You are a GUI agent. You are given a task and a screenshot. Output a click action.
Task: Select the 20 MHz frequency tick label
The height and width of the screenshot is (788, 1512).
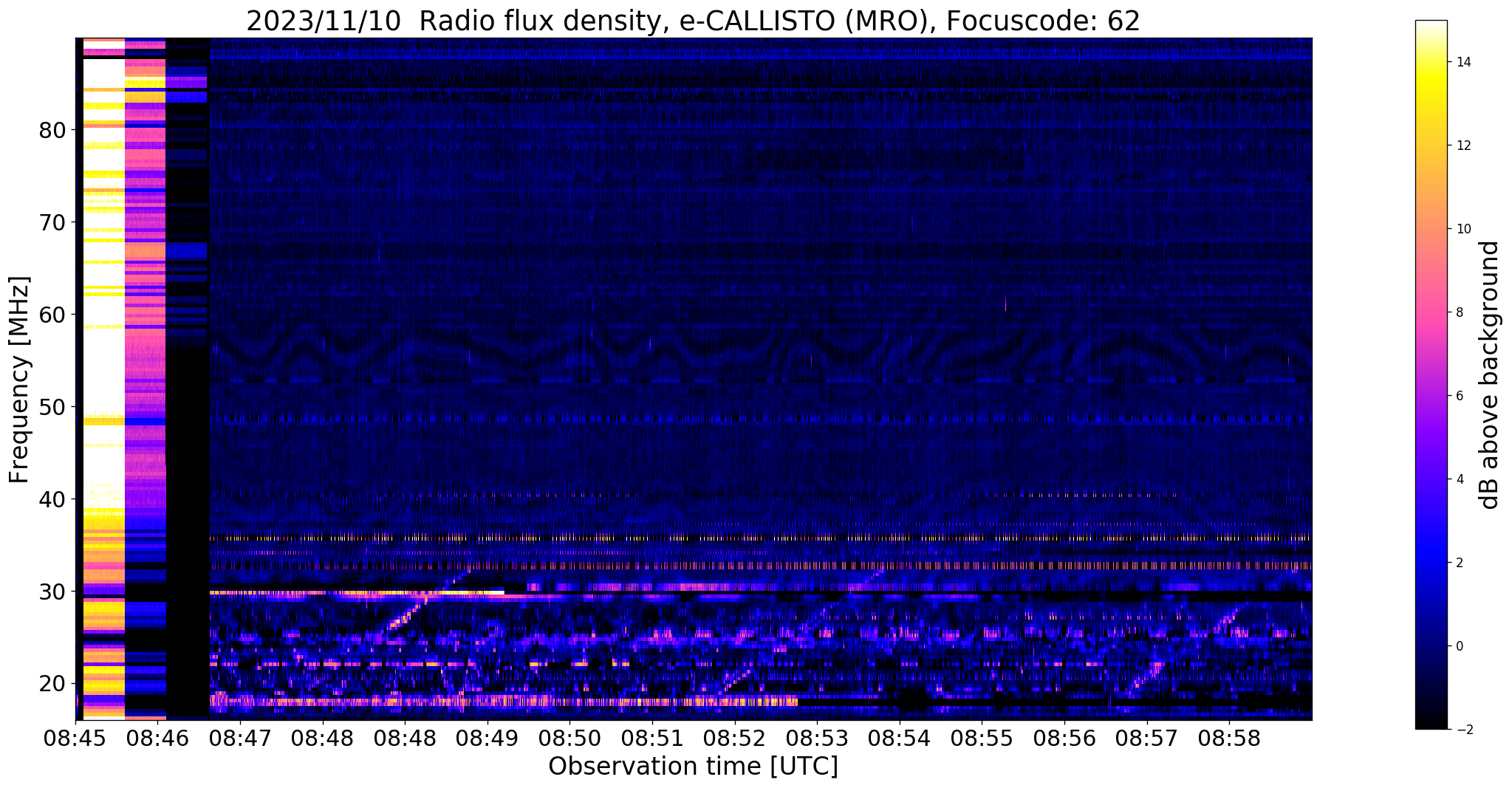coord(52,685)
